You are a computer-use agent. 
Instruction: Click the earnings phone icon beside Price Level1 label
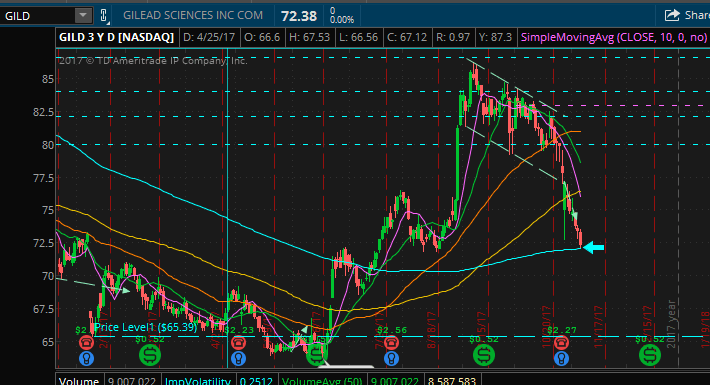pos(86,342)
